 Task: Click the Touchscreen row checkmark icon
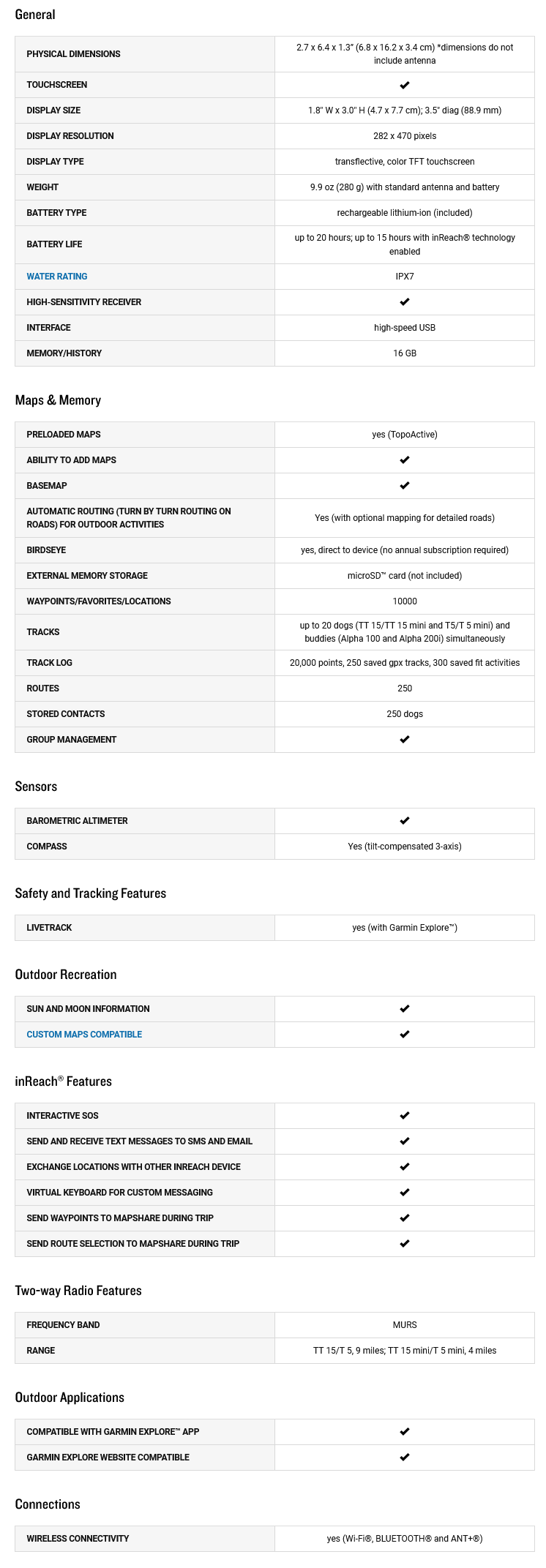[x=405, y=85]
